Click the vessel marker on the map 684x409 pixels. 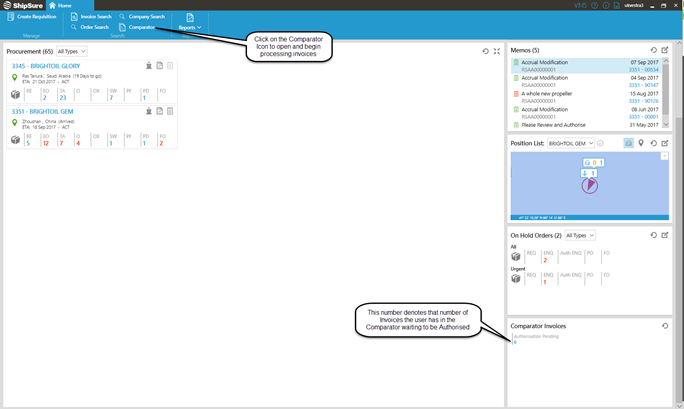590,185
